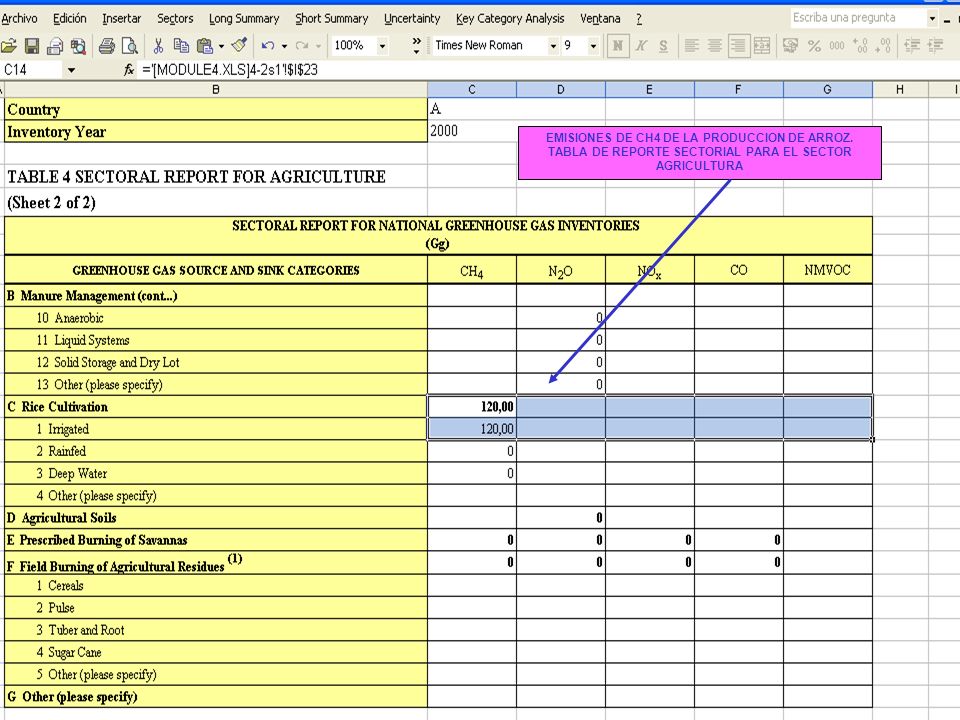Click the Open file toolbar icon
The image size is (960, 720).
tap(9, 45)
